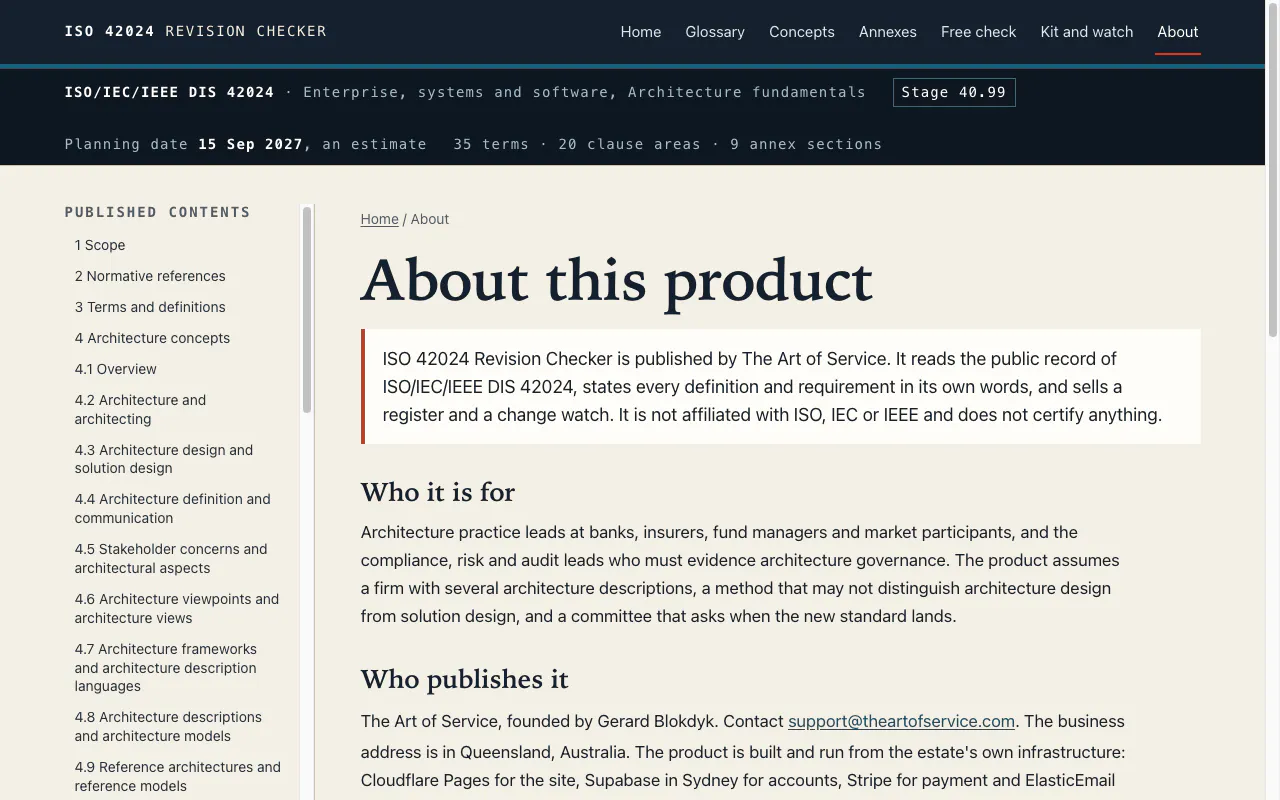
Task: Click the ISO/IEC/IEEE DIS 42024 title text
Action: coord(169,92)
